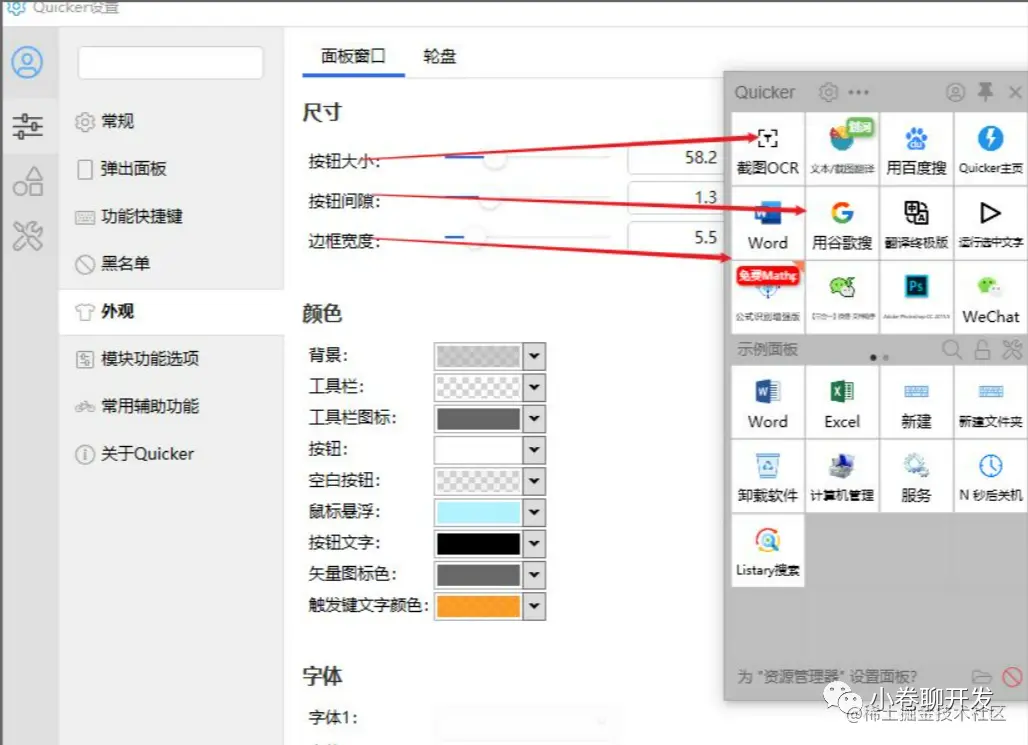Click the folder icon at panel bottom
This screenshot has height=745, width=1028.
(x=981, y=676)
